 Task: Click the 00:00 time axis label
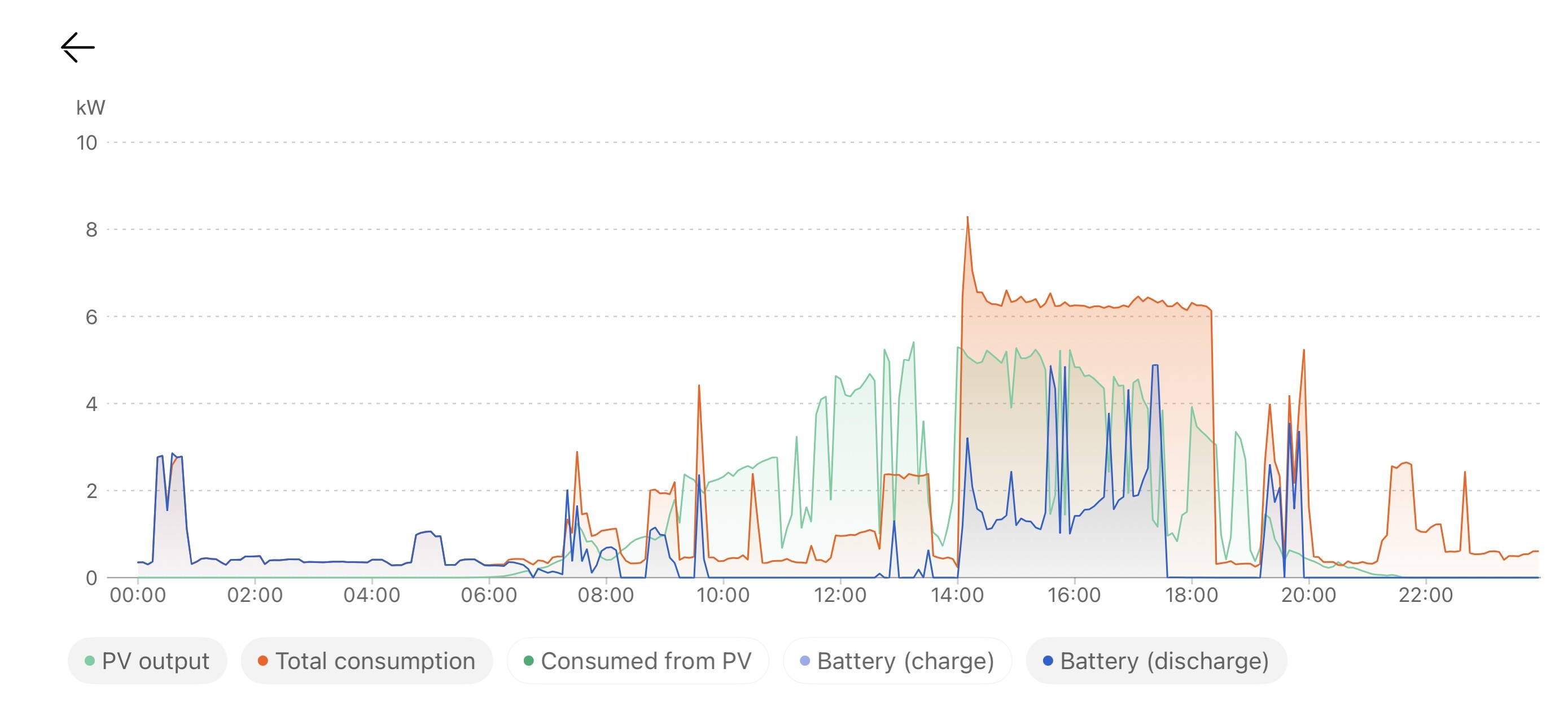(138, 595)
